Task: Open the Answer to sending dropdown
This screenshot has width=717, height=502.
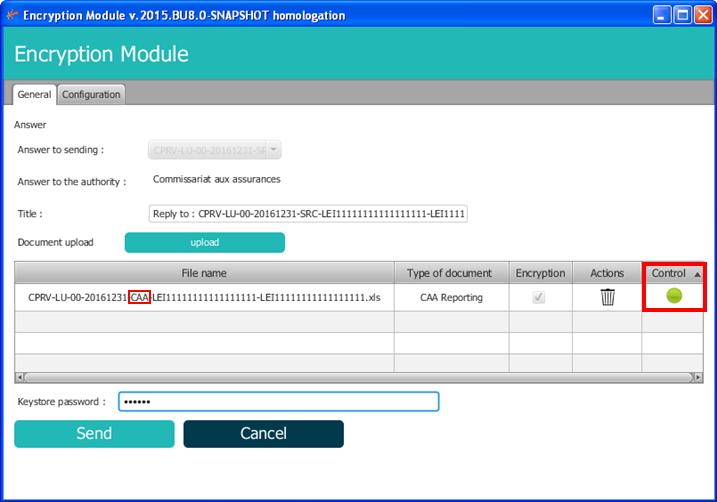Action: coord(274,150)
